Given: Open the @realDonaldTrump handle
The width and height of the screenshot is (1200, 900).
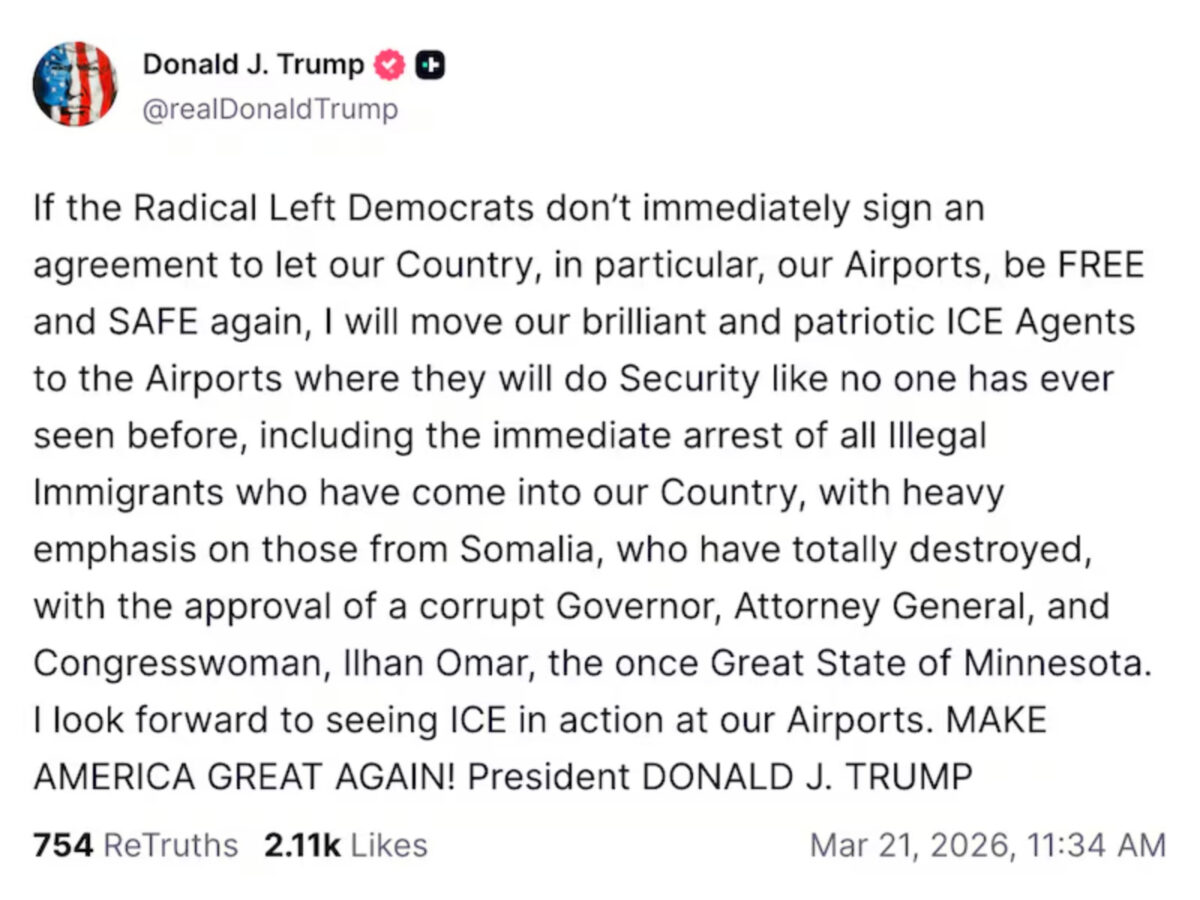Looking at the screenshot, I should (272, 108).
